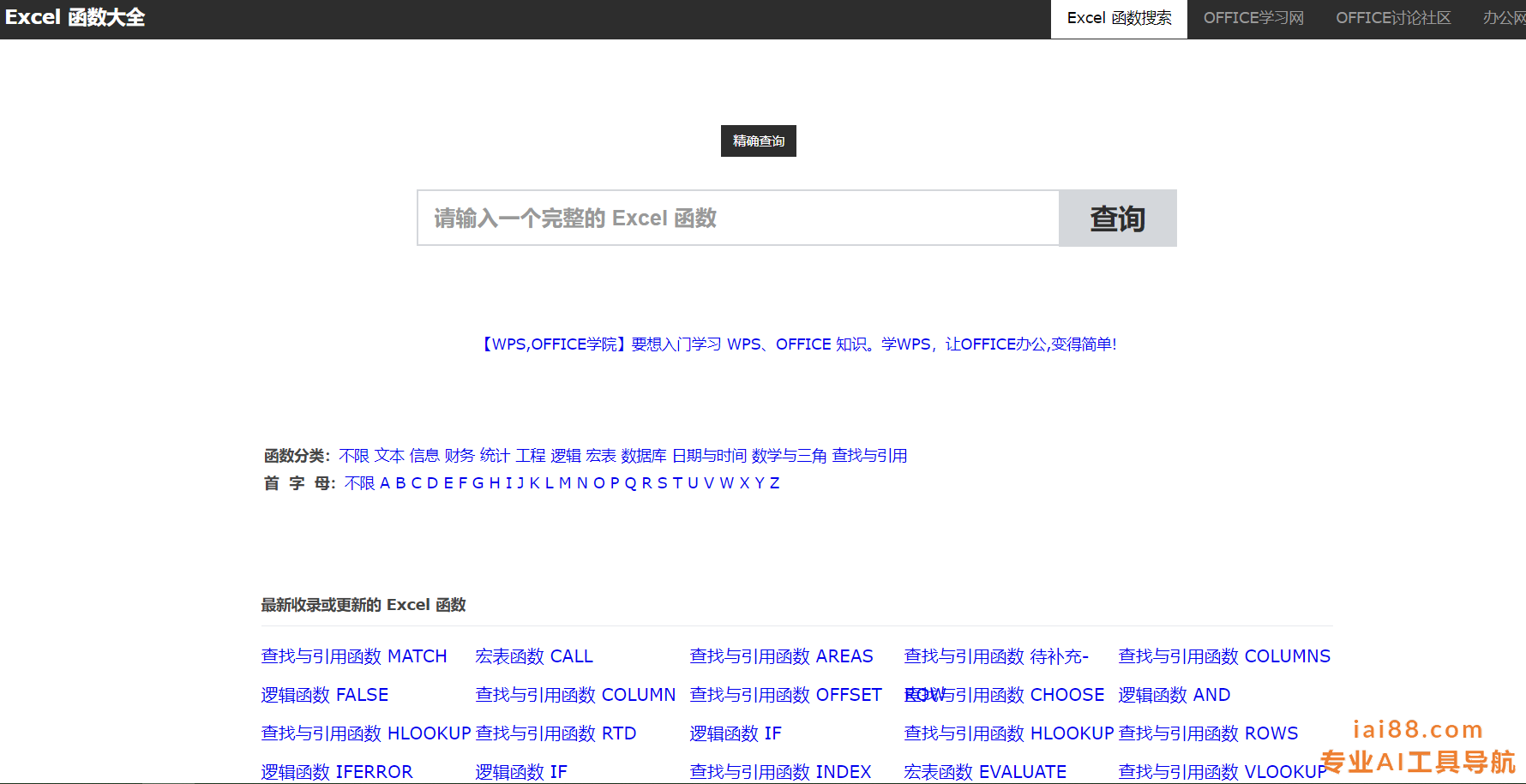Filter functions by letter M

coord(565,483)
